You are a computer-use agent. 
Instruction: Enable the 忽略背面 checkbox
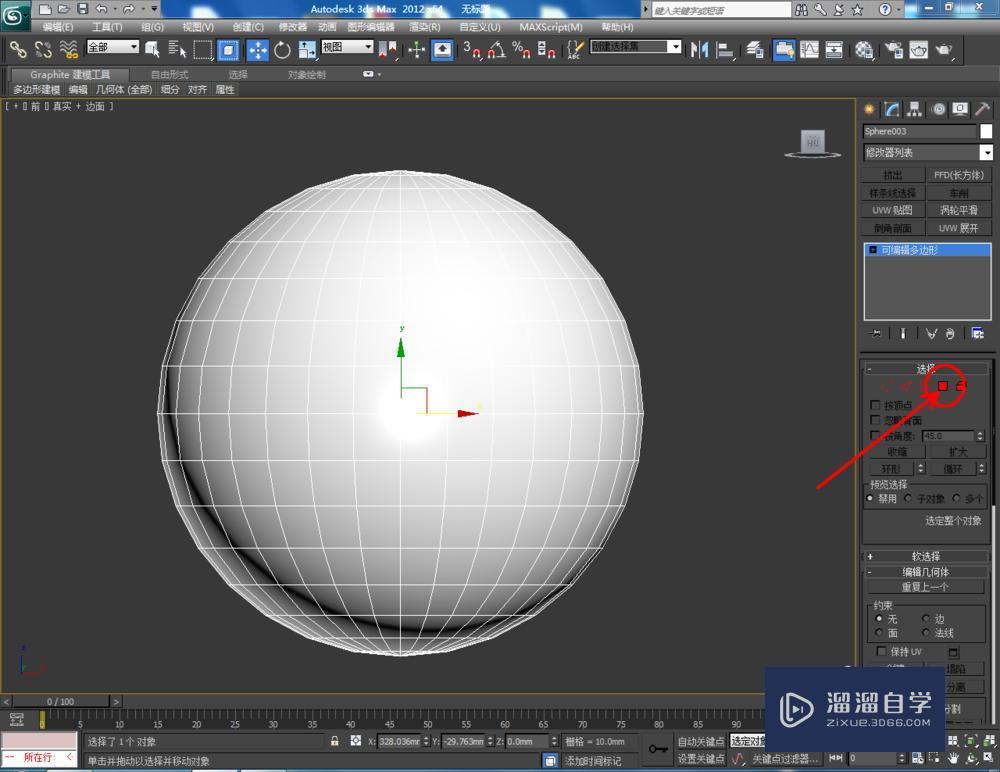(873, 420)
